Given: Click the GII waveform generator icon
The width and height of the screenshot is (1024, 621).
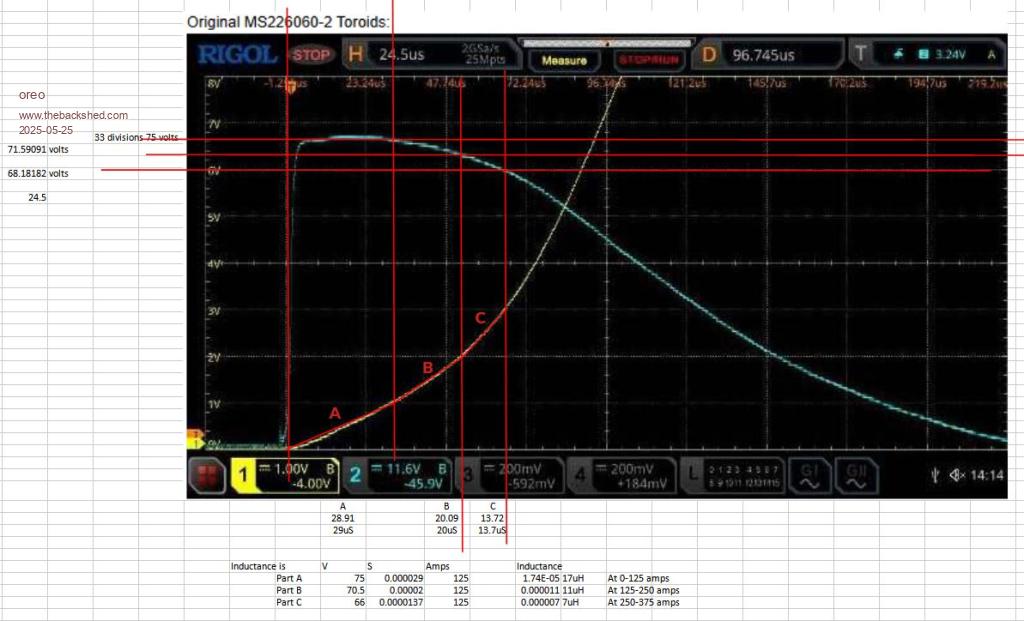Looking at the screenshot, I should (856, 475).
